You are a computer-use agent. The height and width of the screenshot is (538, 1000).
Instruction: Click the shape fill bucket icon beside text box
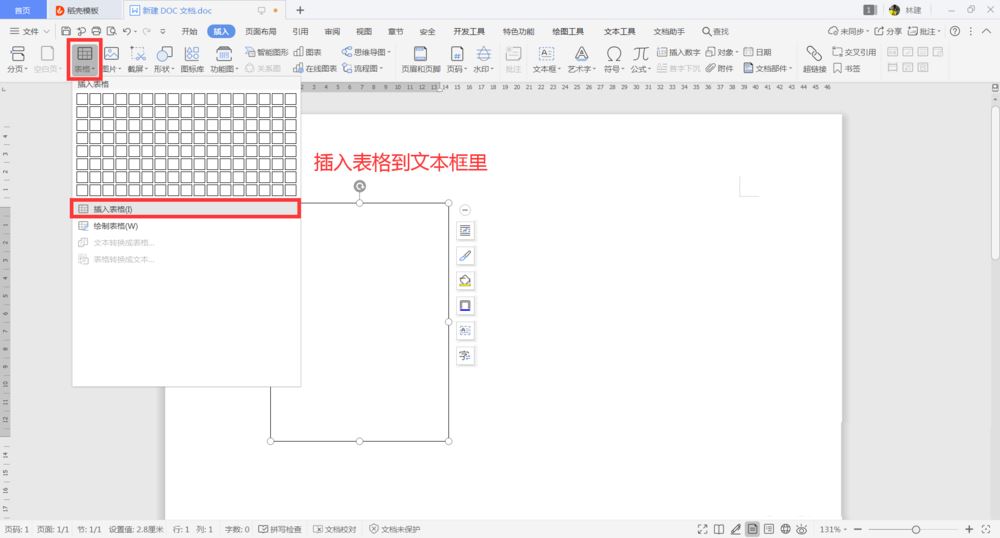pos(465,280)
